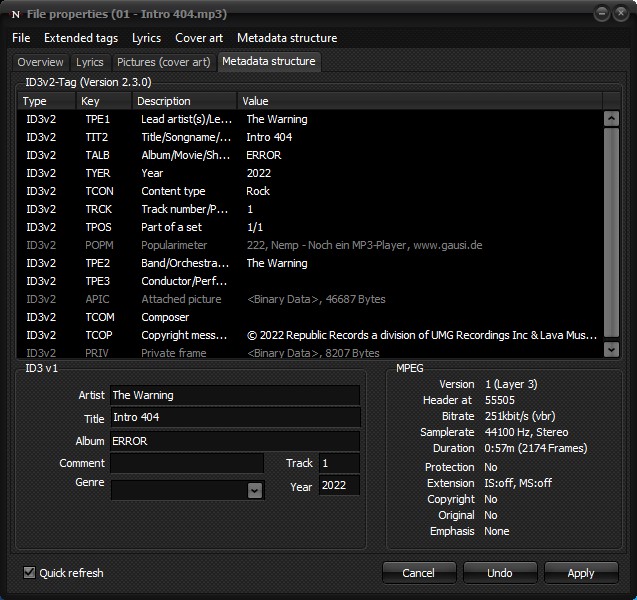Click the Nemp app icon in title bar
The width and height of the screenshot is (637, 600).
point(15,14)
